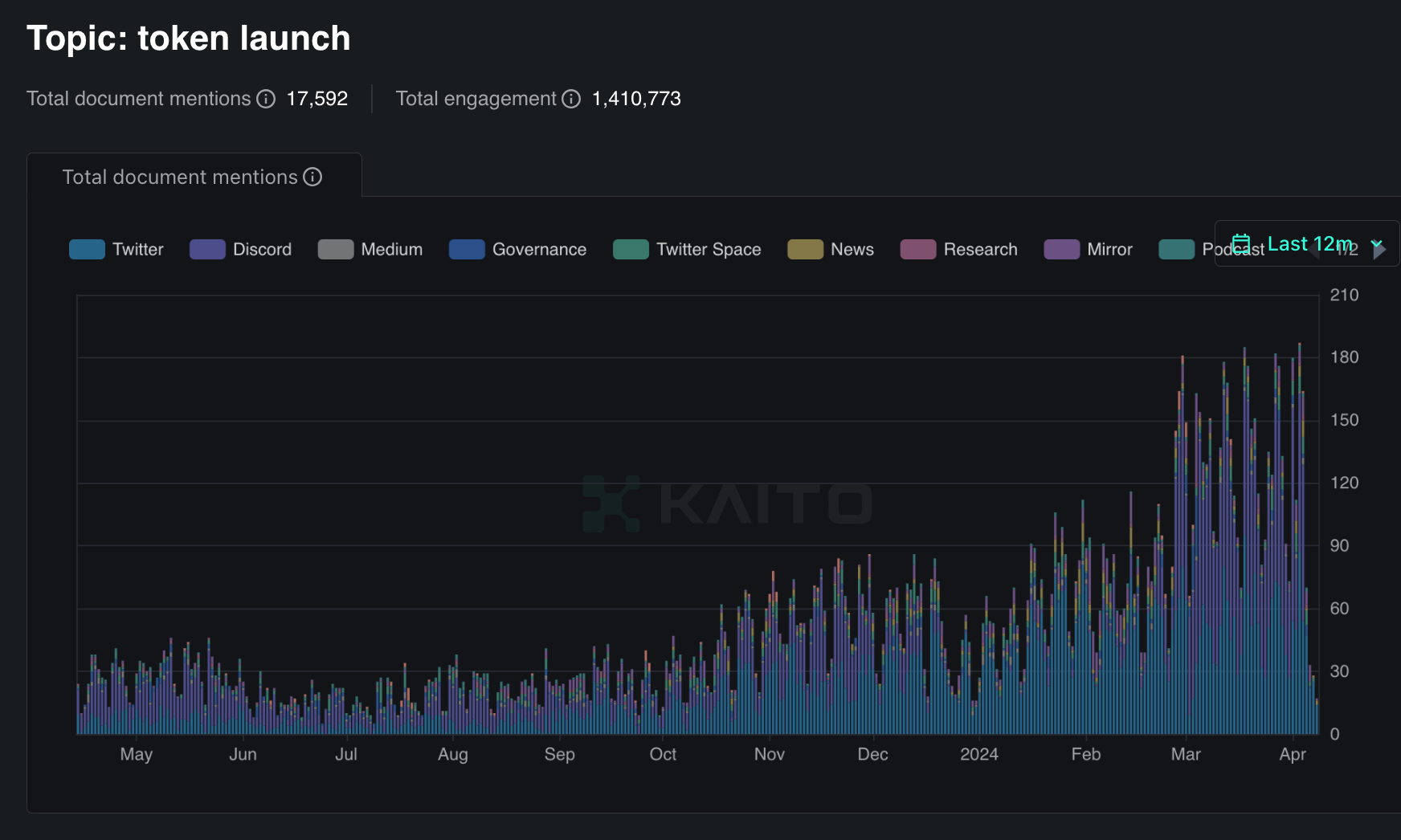1401x840 pixels.
Task: Toggle the Discord series in legend
Action: (x=241, y=250)
